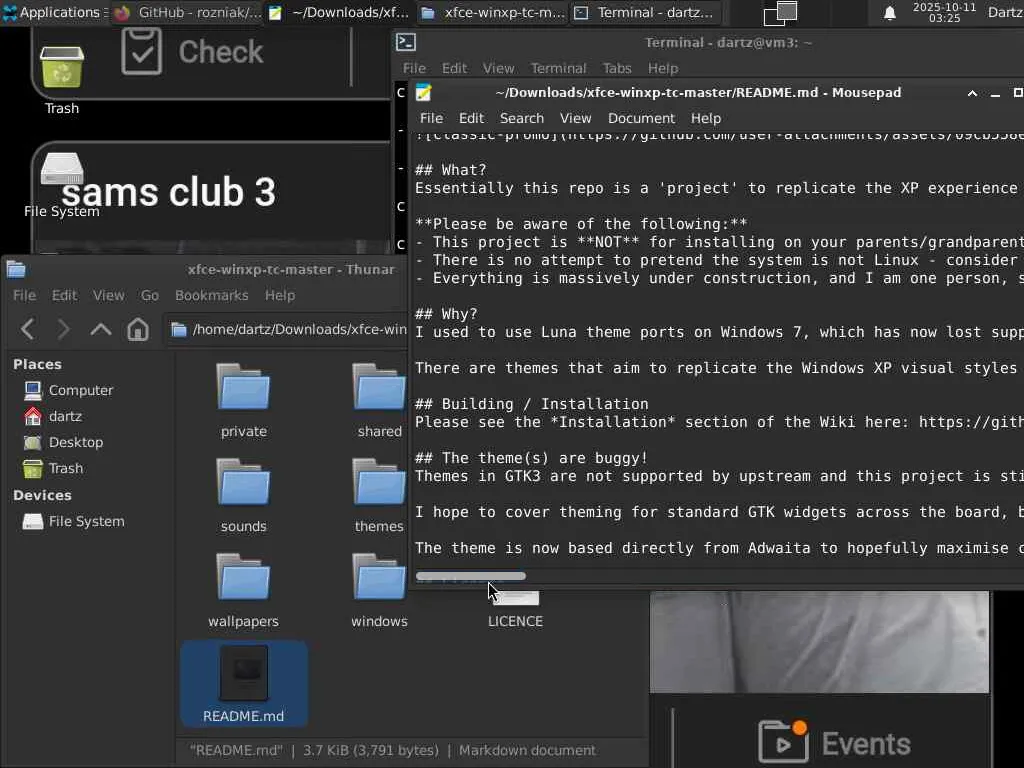Open Mousepad File menu
Image resolution: width=1024 pixels, height=768 pixels.
point(431,118)
